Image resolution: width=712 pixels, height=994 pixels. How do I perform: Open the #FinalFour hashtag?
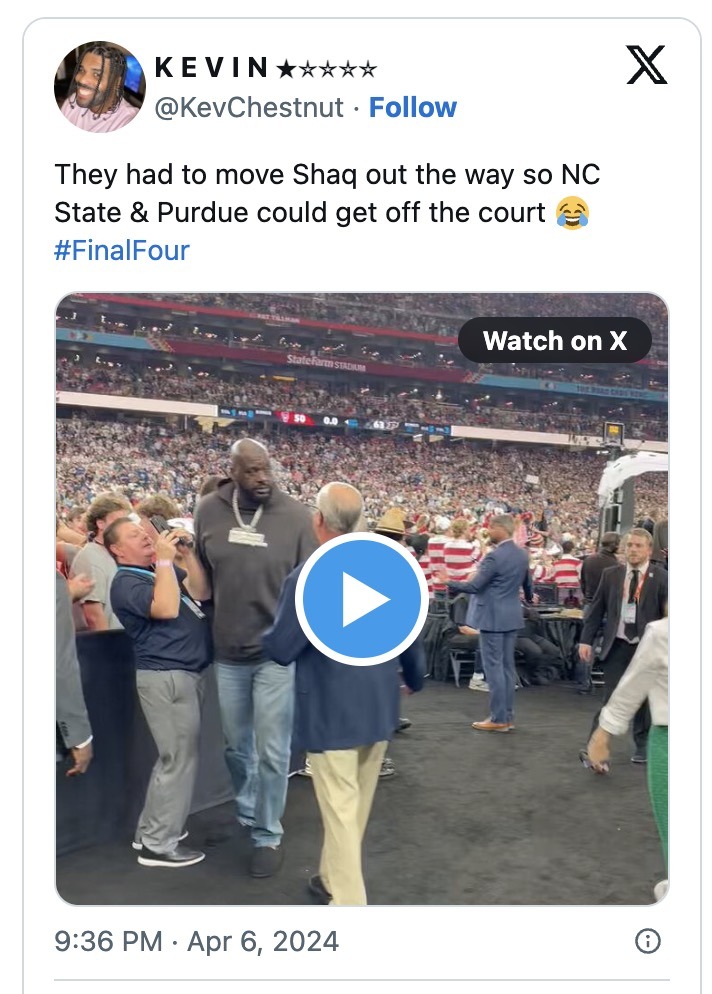click(122, 250)
